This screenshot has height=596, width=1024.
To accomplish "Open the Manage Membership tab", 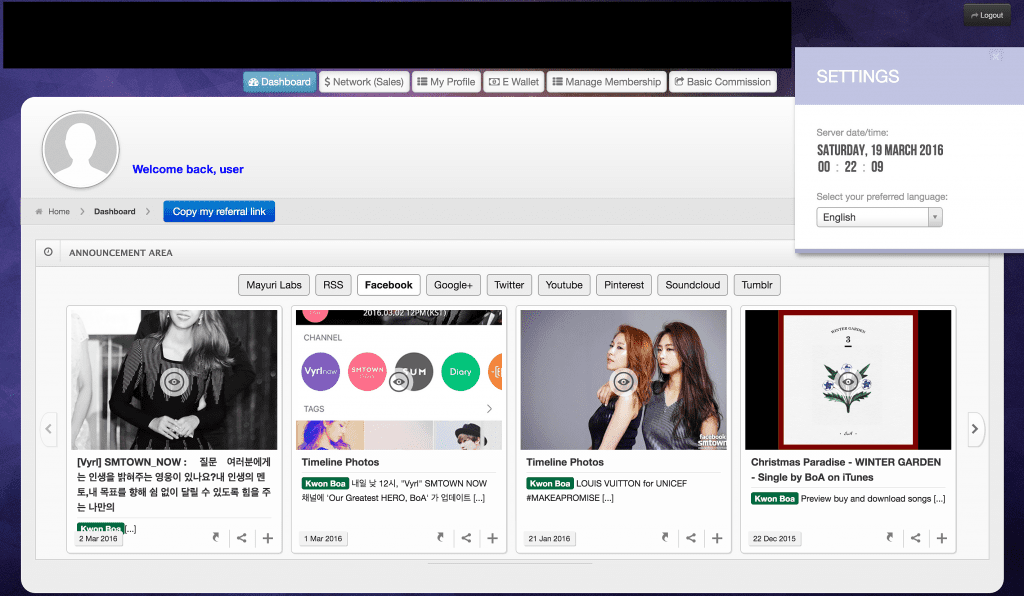I will tap(607, 82).
